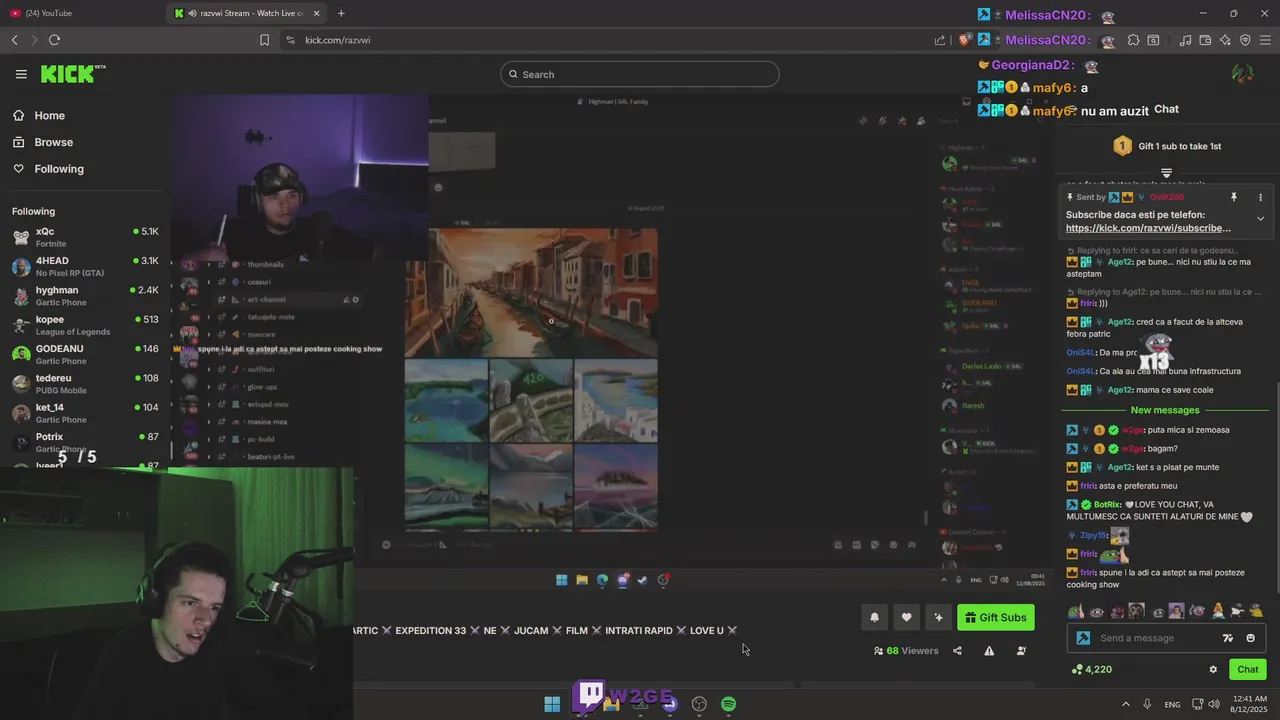
Task: Unpin the pinned chat message
Action: tap(1234, 198)
